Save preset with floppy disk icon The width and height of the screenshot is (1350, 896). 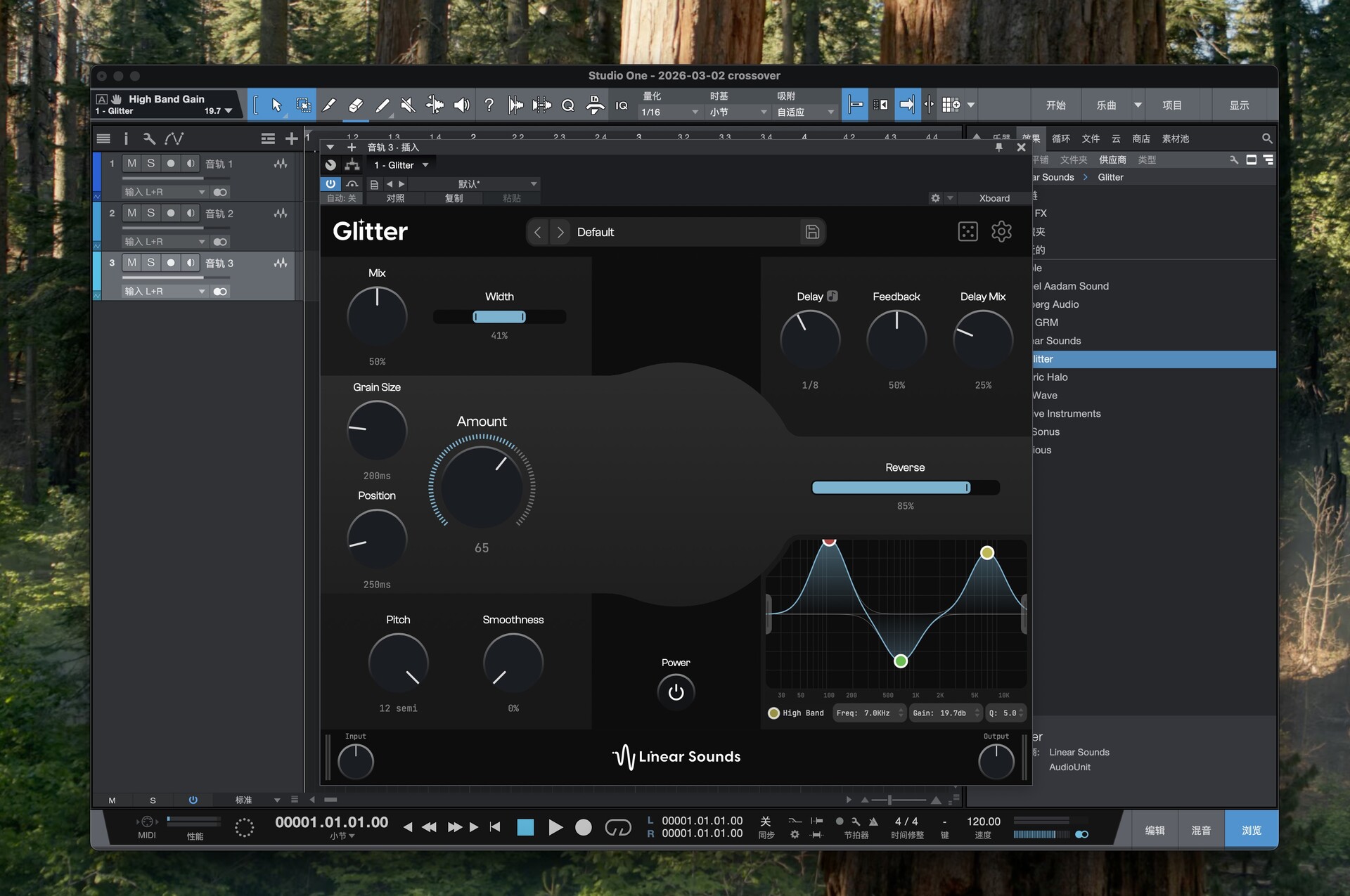point(812,232)
